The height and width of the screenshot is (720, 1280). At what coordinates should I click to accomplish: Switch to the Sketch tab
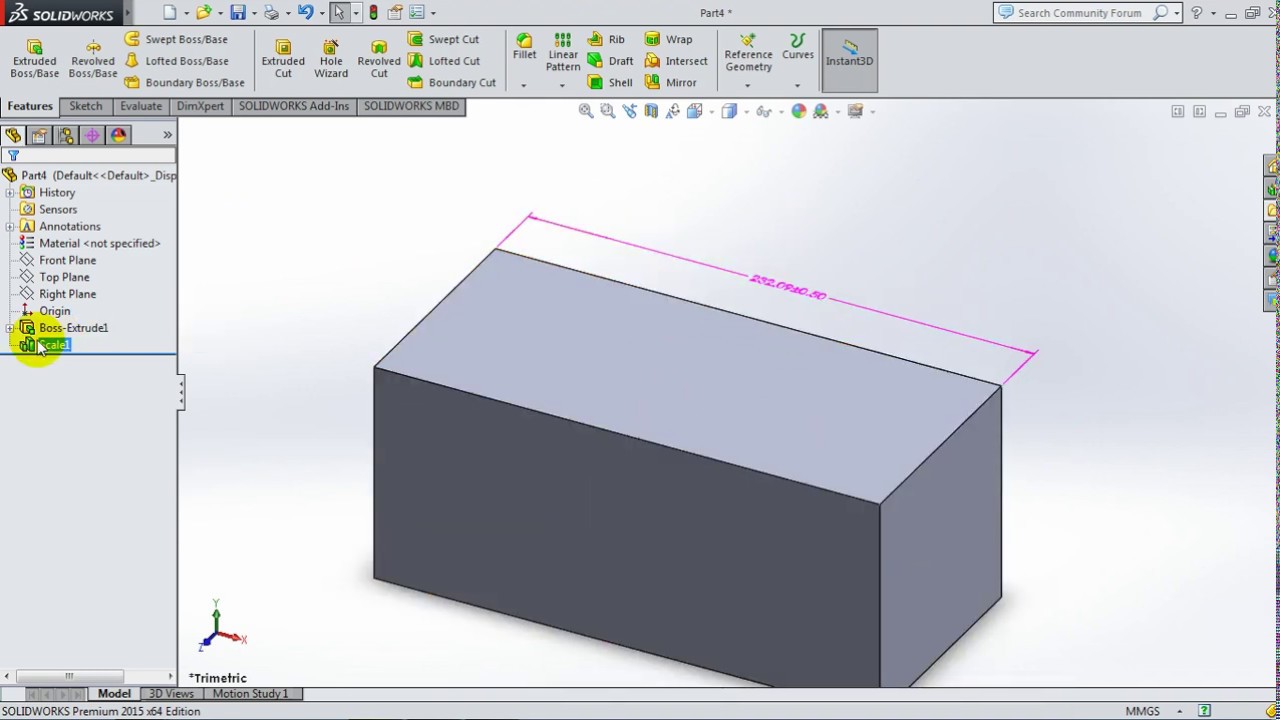[85, 106]
